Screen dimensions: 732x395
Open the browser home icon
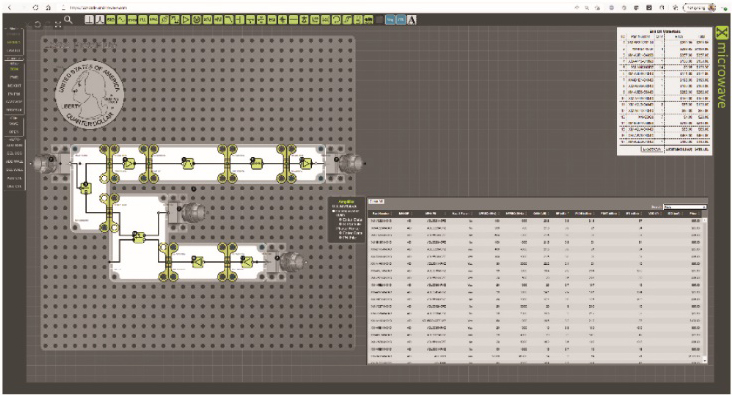[x=48, y=8]
